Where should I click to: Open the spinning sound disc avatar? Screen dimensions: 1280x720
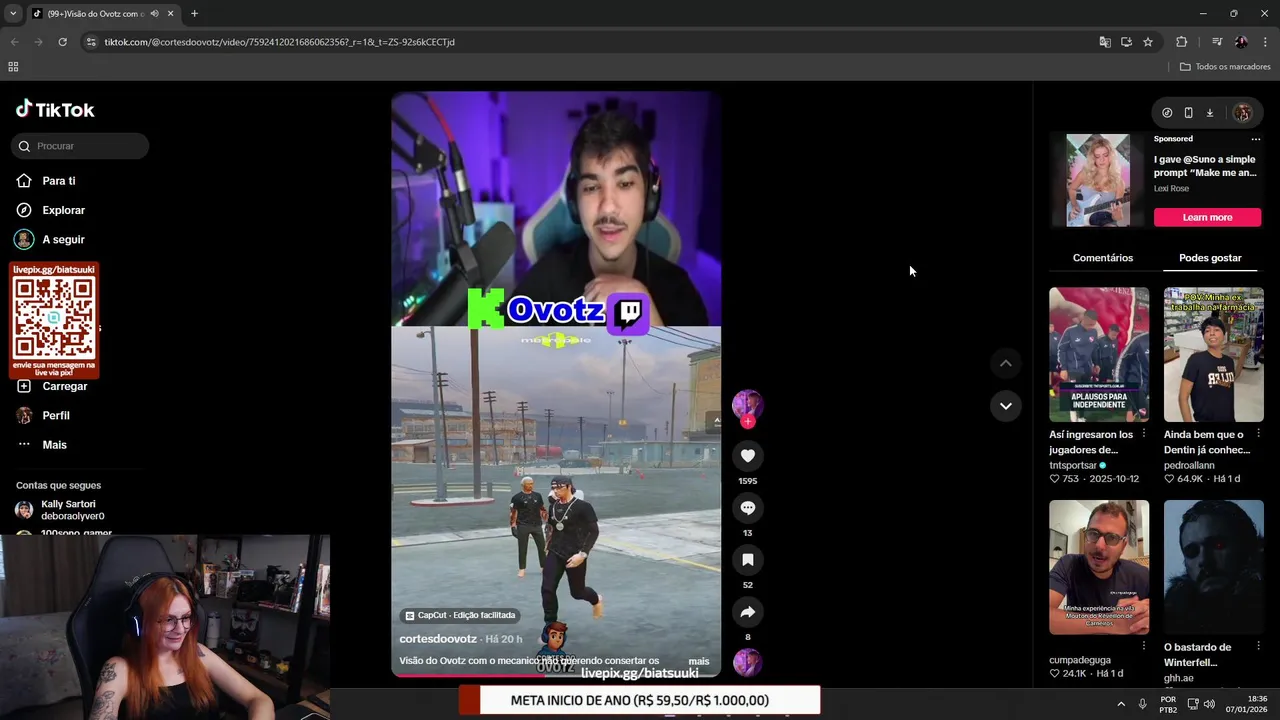[747, 662]
